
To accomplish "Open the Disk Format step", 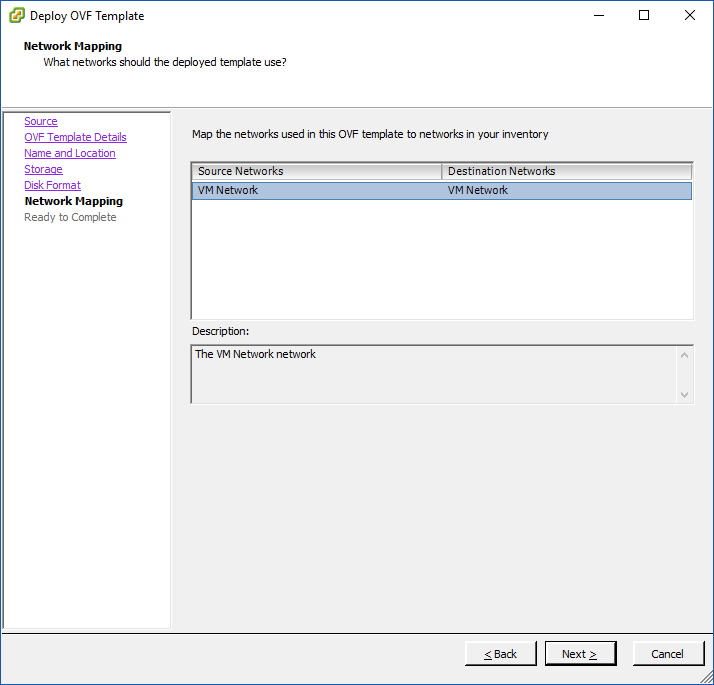I will pyautogui.click(x=52, y=185).
